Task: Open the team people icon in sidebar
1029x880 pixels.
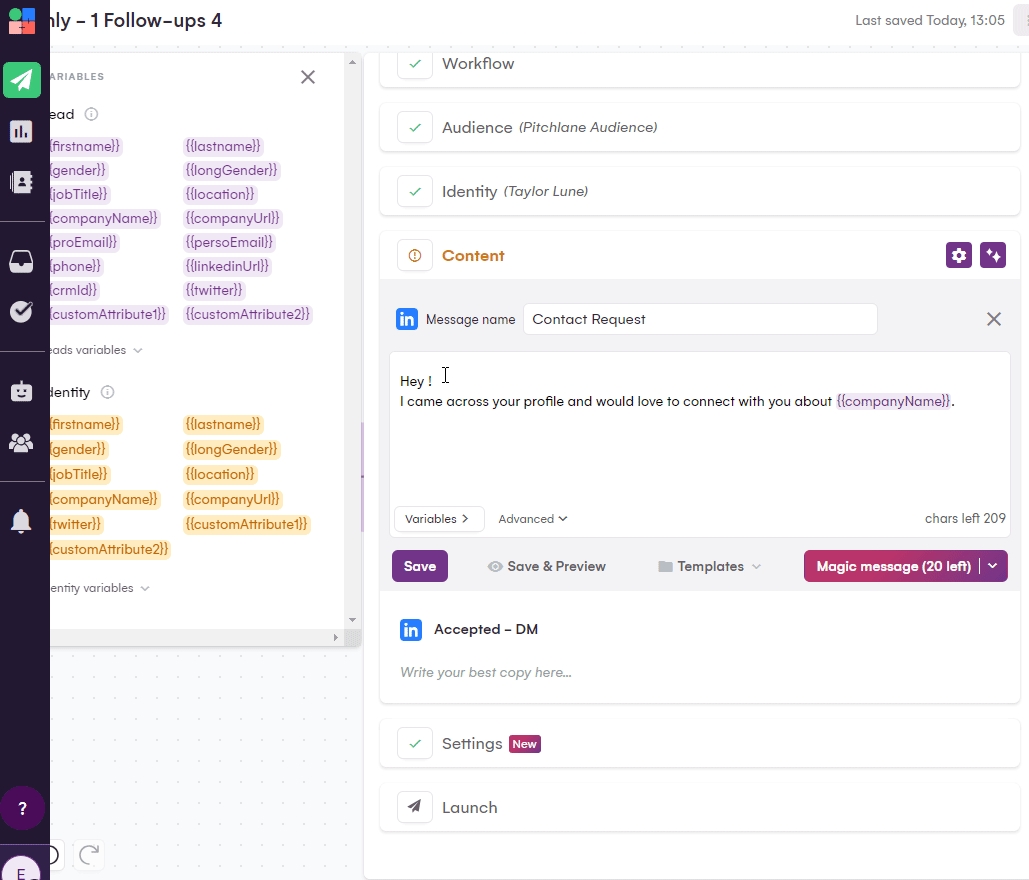Action: (21, 442)
